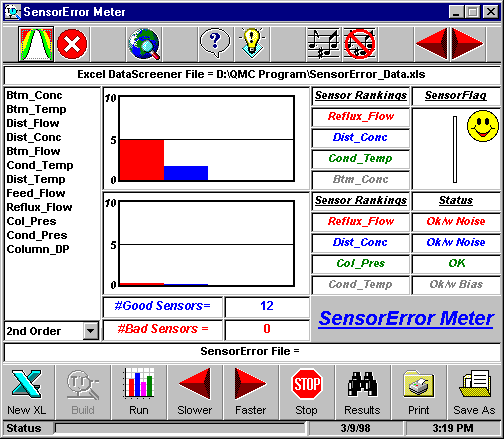Image resolution: width=504 pixels, height=439 pixels.
Task: Open the 2nd Order dropdown arrow
Action: pyautogui.click(x=91, y=331)
